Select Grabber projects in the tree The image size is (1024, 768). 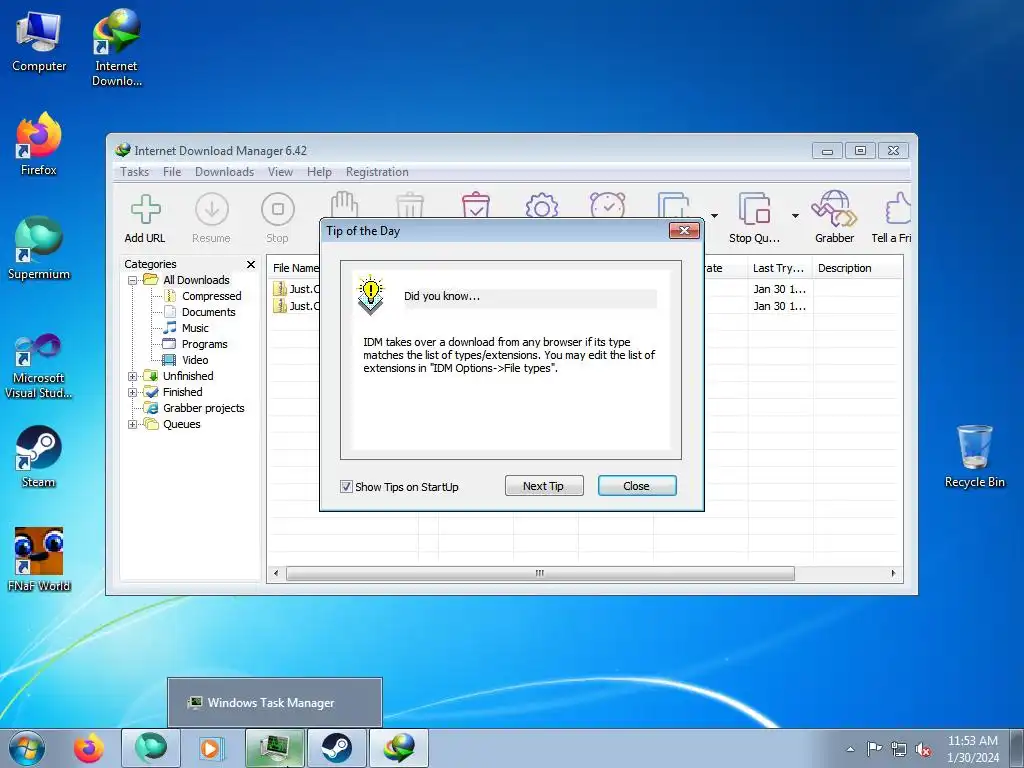(203, 408)
